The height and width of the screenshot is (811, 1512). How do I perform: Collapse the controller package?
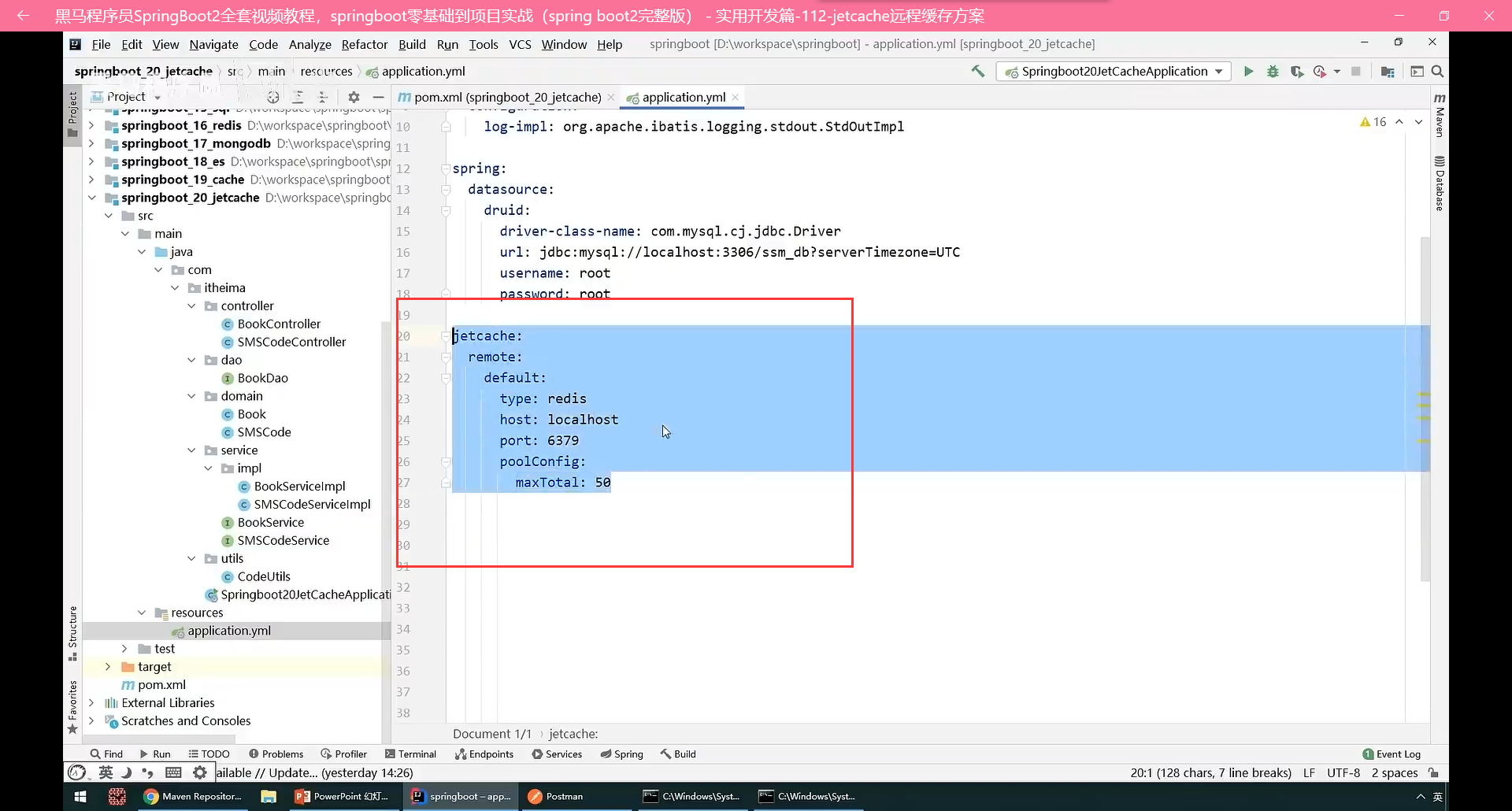click(x=191, y=306)
